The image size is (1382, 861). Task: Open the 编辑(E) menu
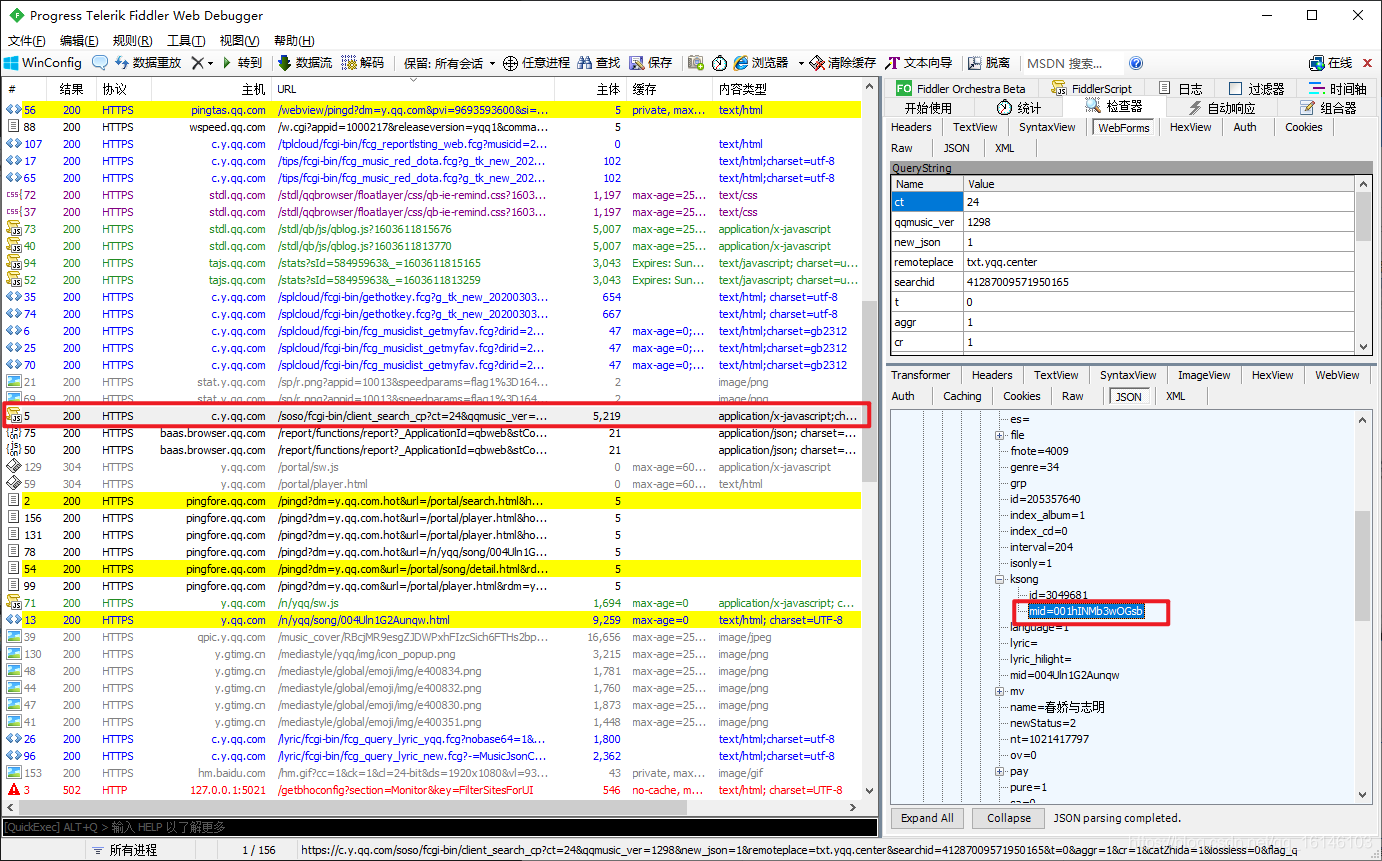click(79, 41)
